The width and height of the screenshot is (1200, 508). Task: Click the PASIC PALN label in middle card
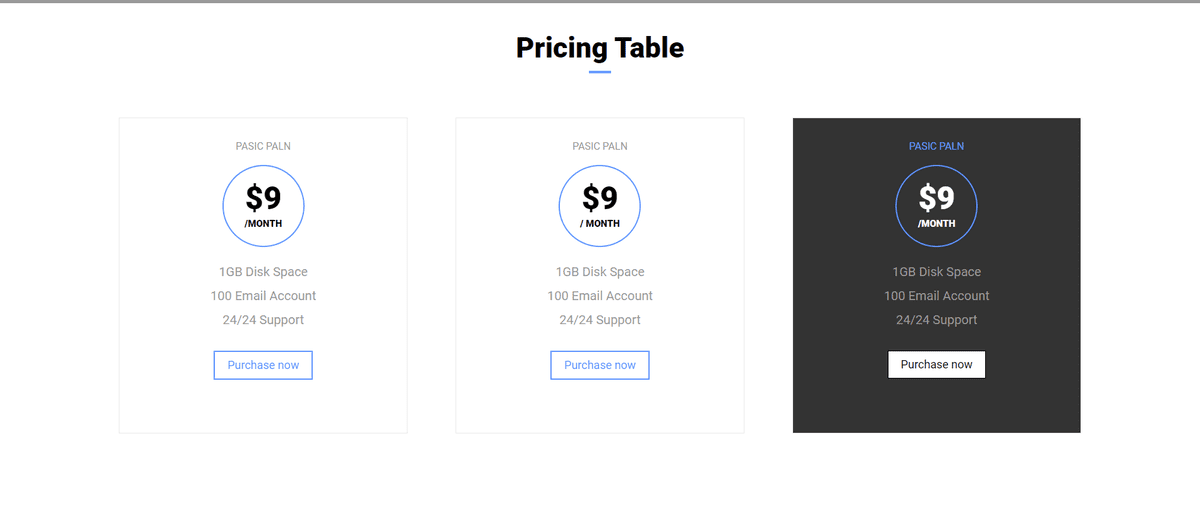pyautogui.click(x=600, y=146)
